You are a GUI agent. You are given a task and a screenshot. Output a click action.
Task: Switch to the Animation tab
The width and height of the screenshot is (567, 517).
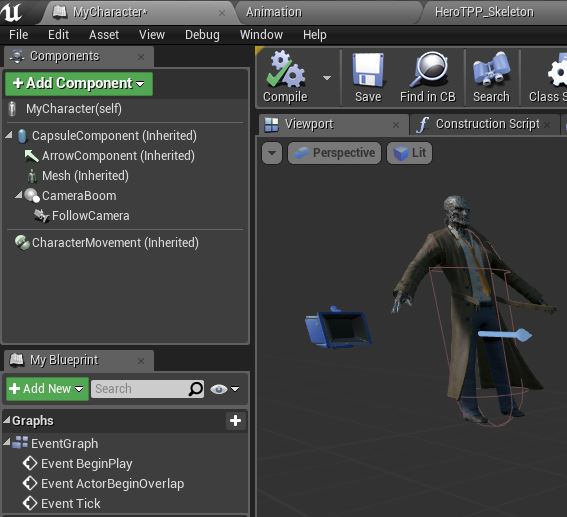pyautogui.click(x=329, y=12)
